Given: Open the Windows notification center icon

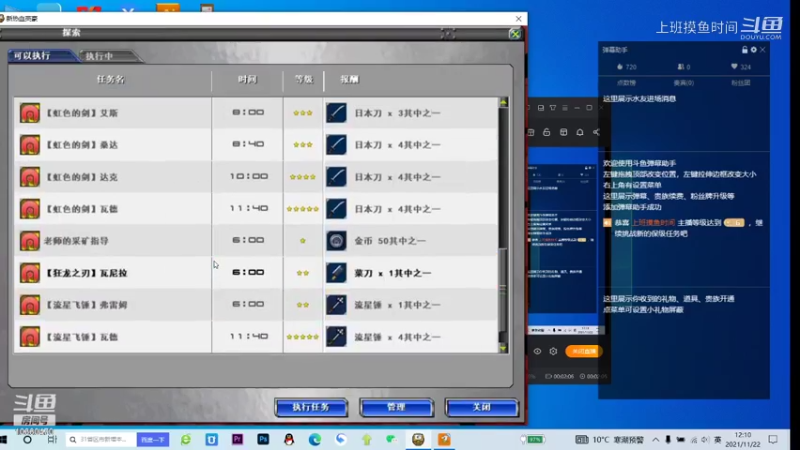Looking at the screenshot, I should [x=773, y=439].
